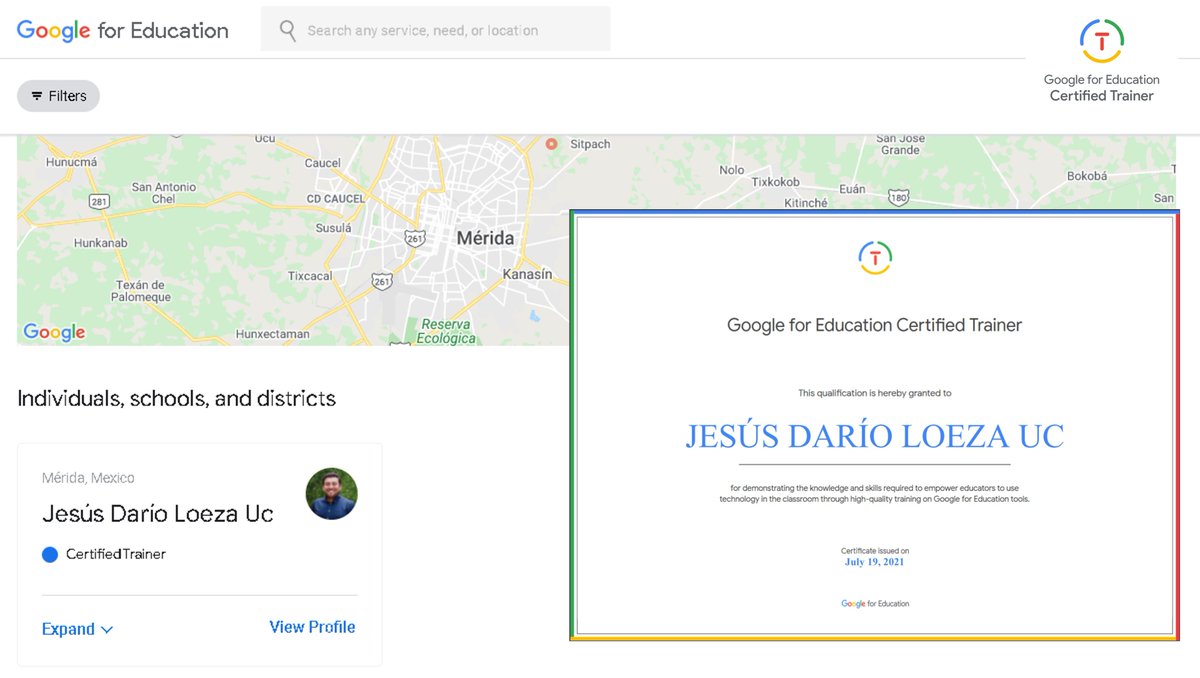This screenshot has height=678, width=1200.
Task: Open Jesús Darío Loeza Uc profile photo
Action: (331, 494)
